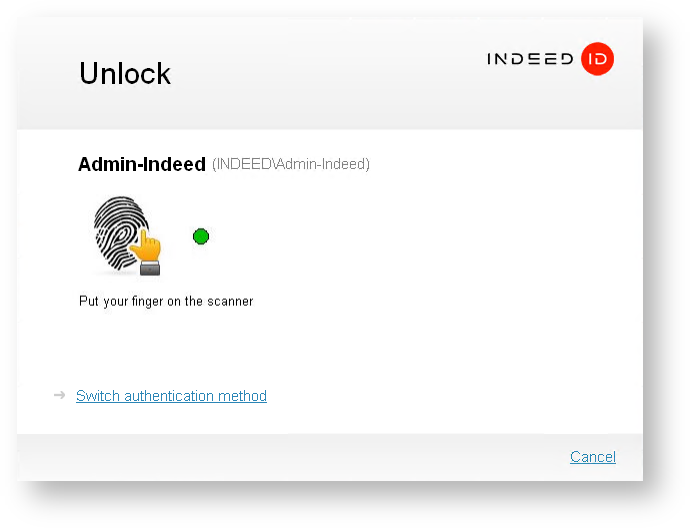
Task: Click the word 'scanner' in the prompt
Action: pos(230,301)
